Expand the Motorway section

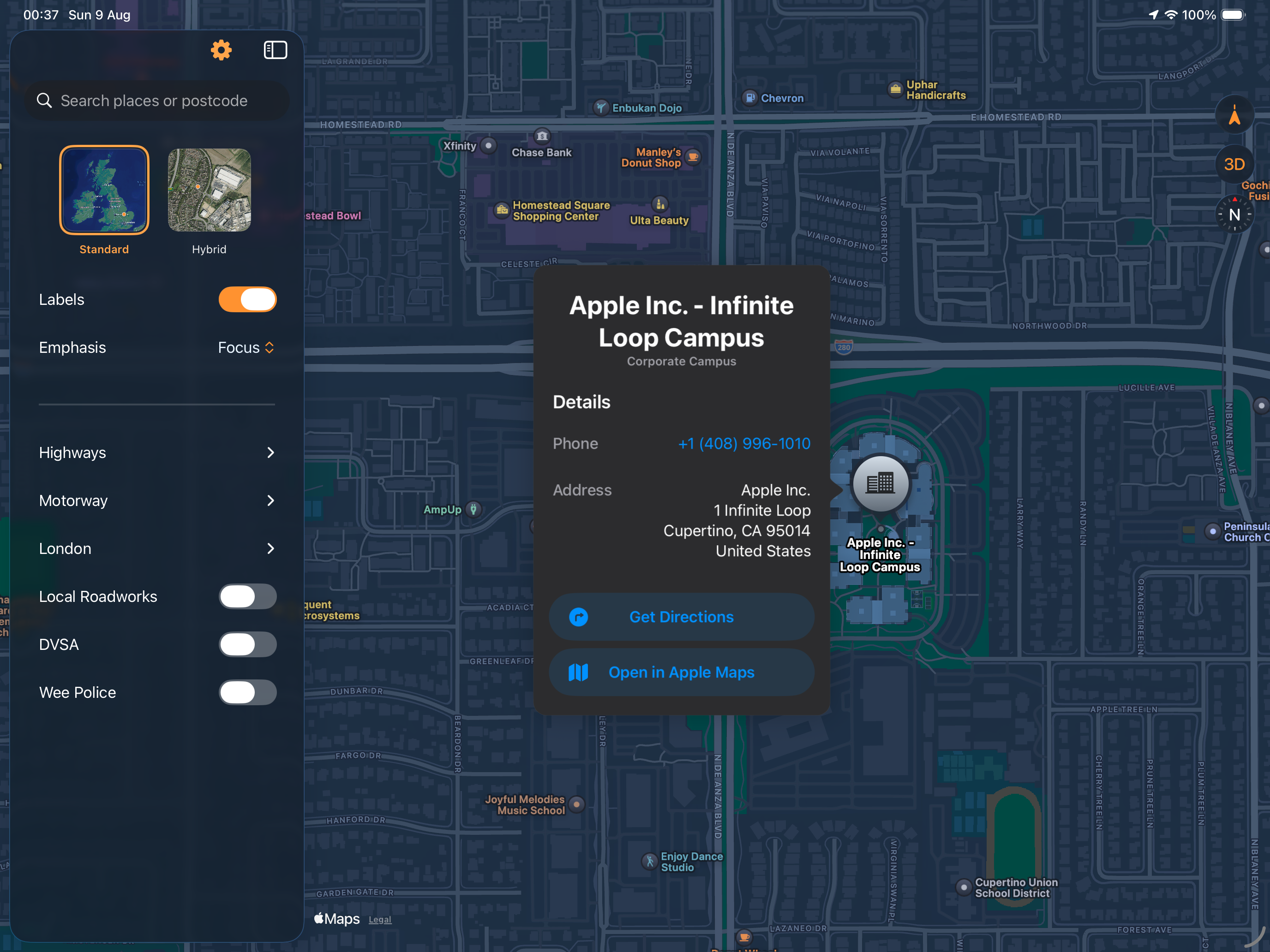point(157,501)
